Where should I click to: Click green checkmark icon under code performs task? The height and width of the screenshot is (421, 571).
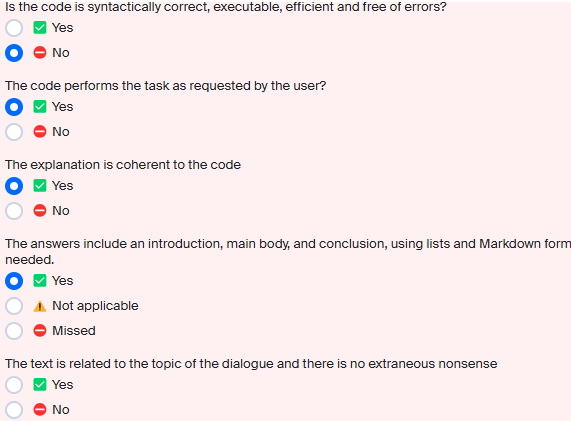[x=40, y=107]
